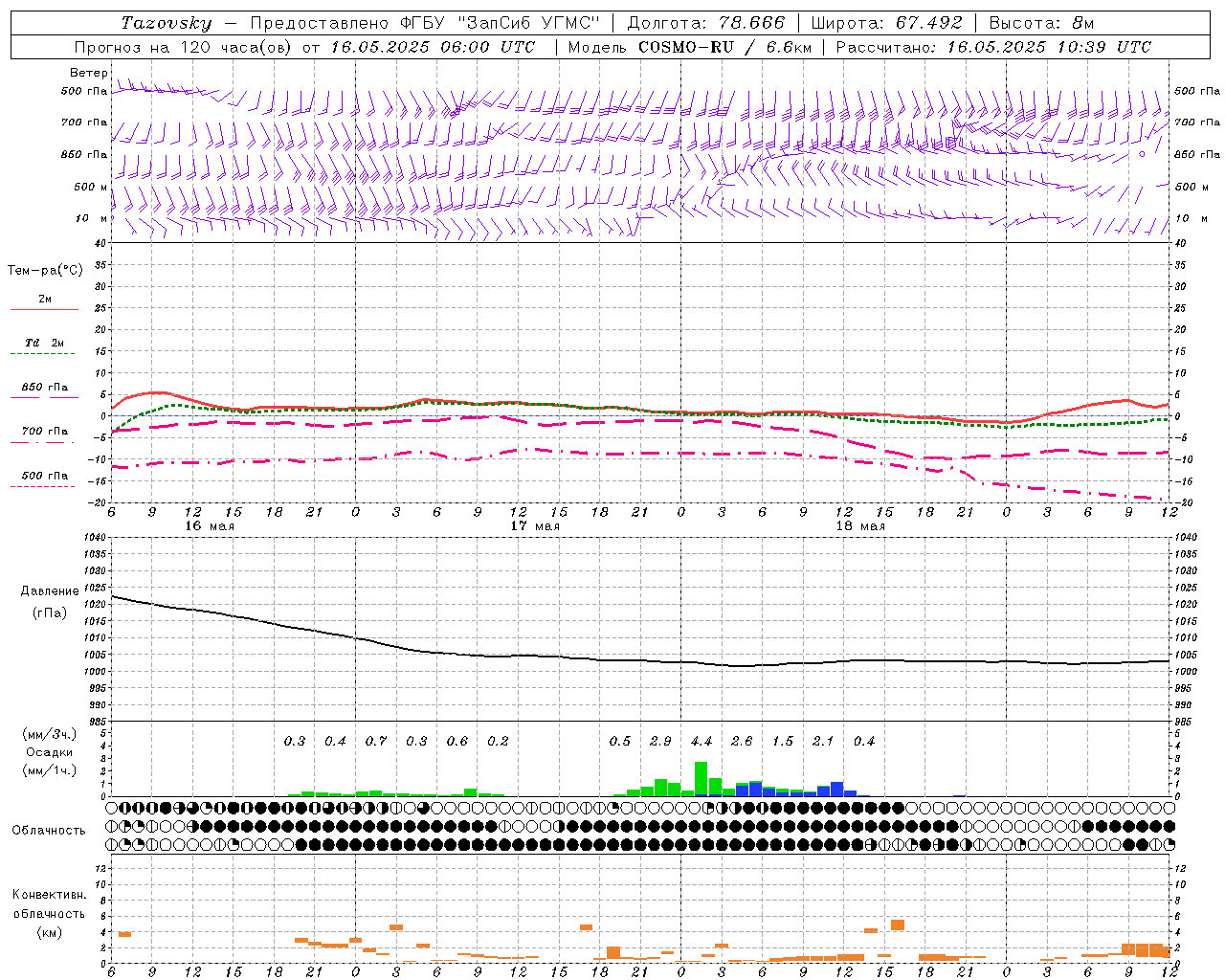The width and height of the screenshot is (1225, 980).
Task: Click the "Td 2м" dew point legend label
Action: pyautogui.click(x=45, y=343)
